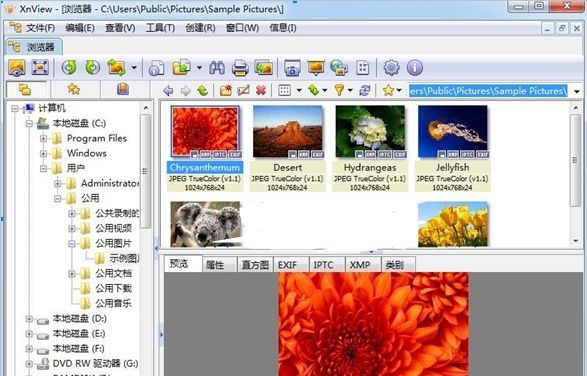Screen dimensions: 587x376
Task: Expand the Windows folder node
Action: [x=43, y=154]
